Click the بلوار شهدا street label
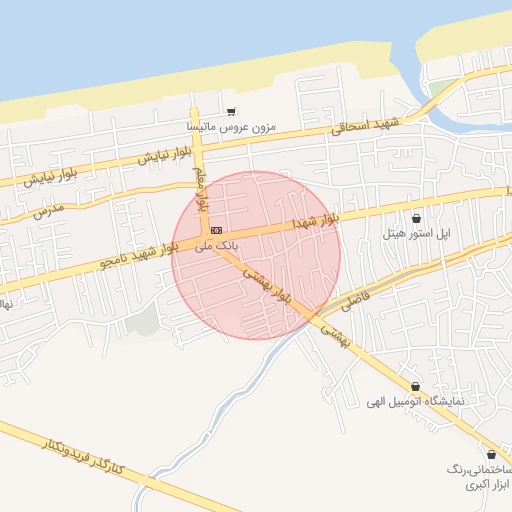 coord(315,221)
